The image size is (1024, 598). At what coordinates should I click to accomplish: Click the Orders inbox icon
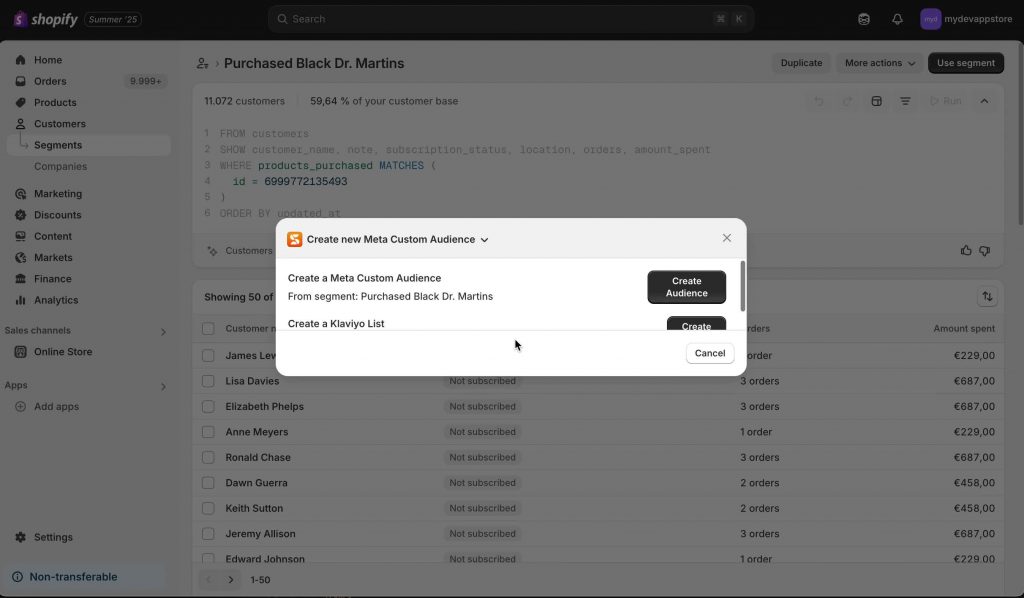(x=20, y=82)
